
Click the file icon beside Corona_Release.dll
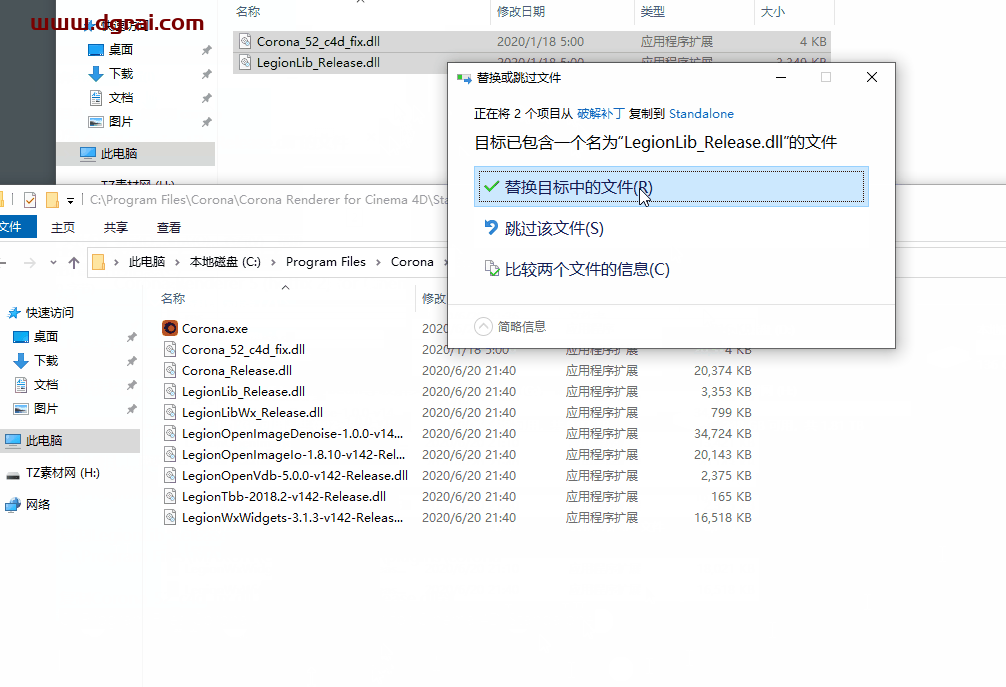[x=170, y=370]
